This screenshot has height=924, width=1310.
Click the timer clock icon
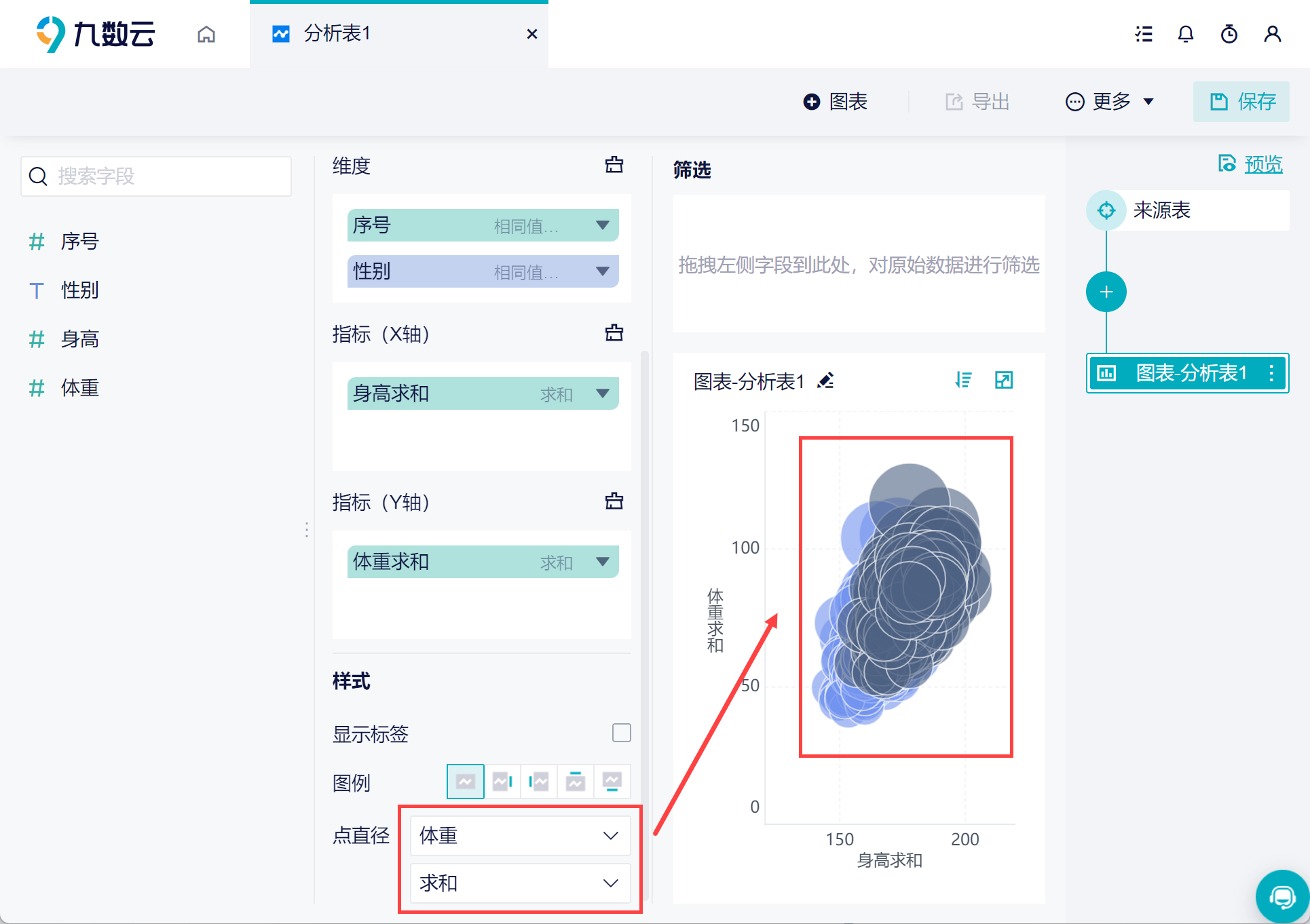pos(1229,34)
